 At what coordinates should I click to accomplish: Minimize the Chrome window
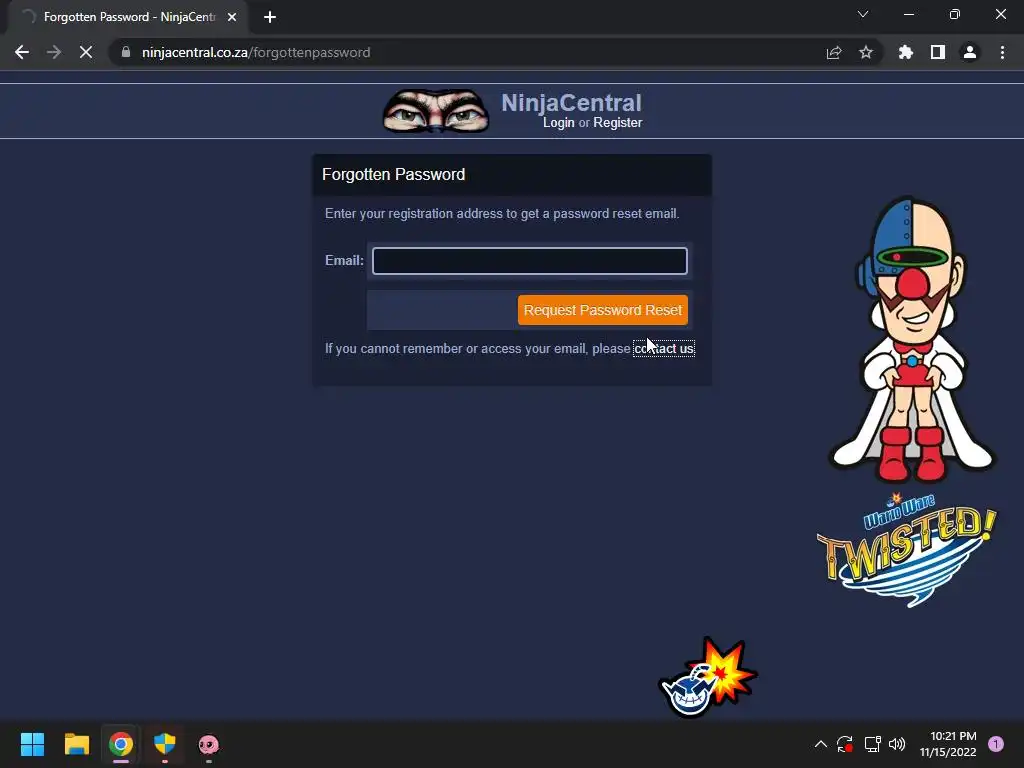point(909,14)
